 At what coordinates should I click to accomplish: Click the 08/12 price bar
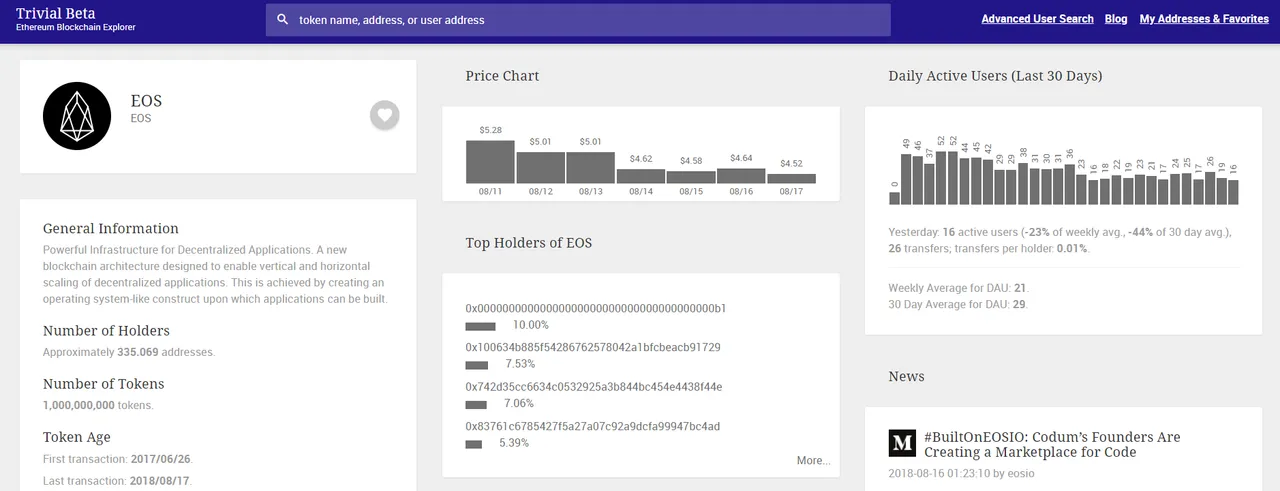pos(541,167)
